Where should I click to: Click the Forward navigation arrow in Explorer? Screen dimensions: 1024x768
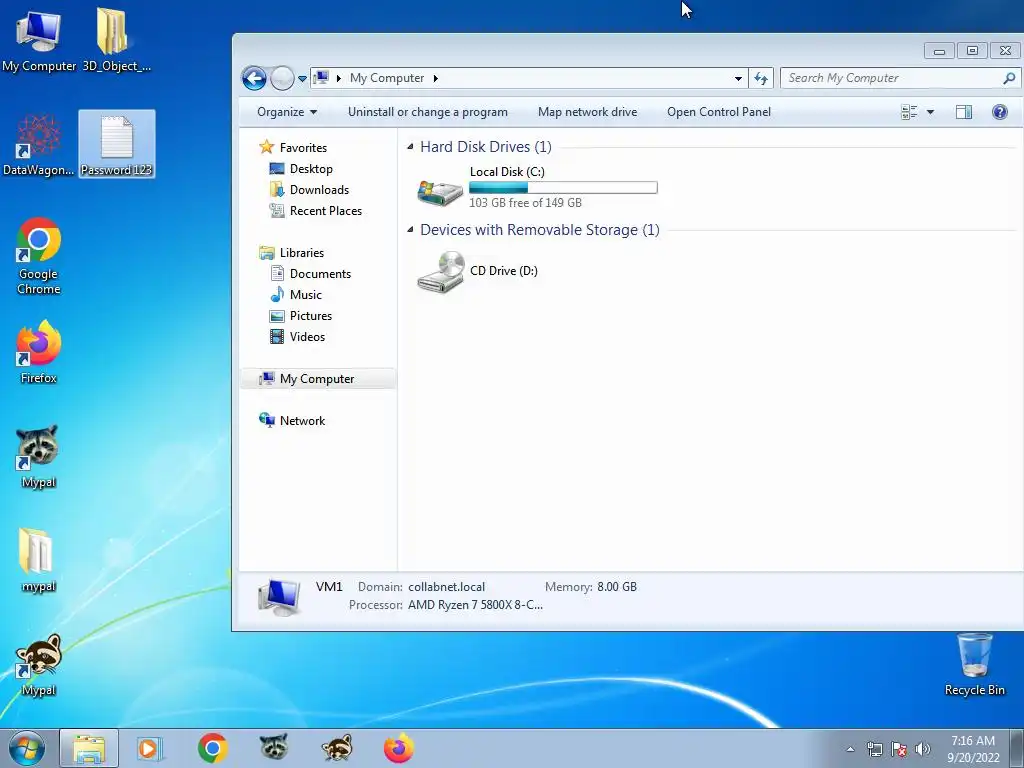tap(282, 78)
